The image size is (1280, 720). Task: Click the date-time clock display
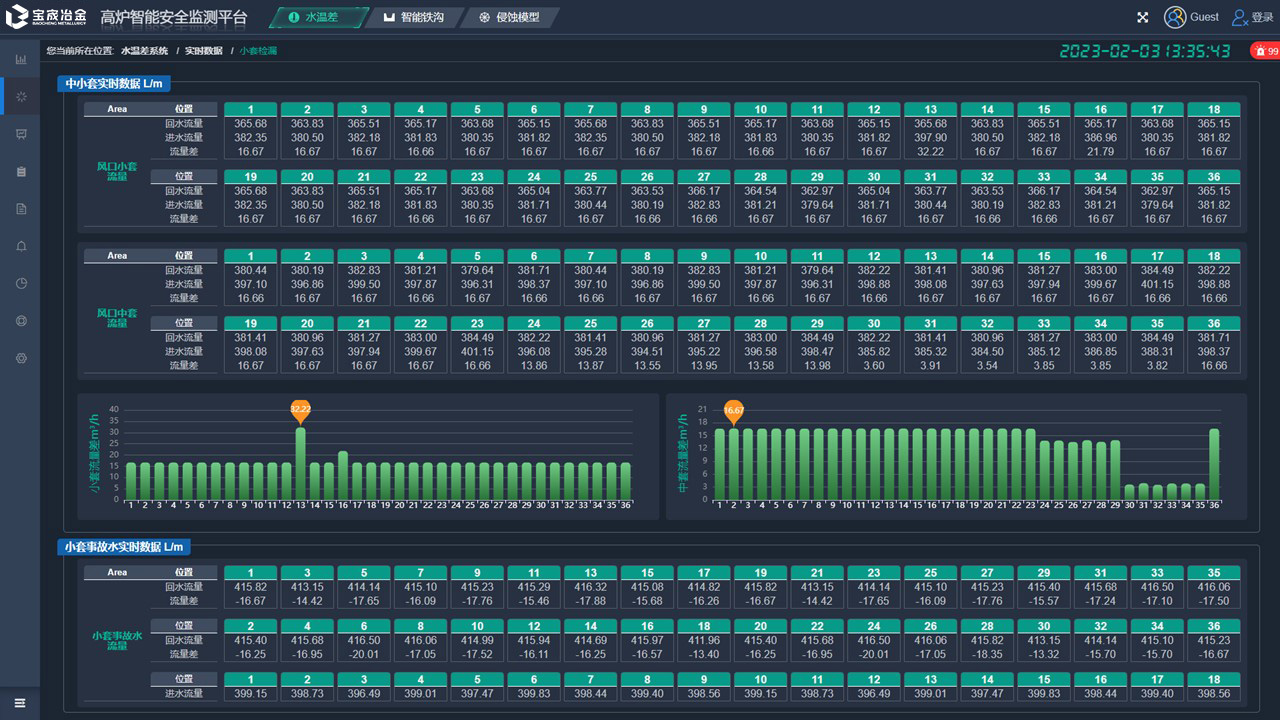pos(1145,51)
